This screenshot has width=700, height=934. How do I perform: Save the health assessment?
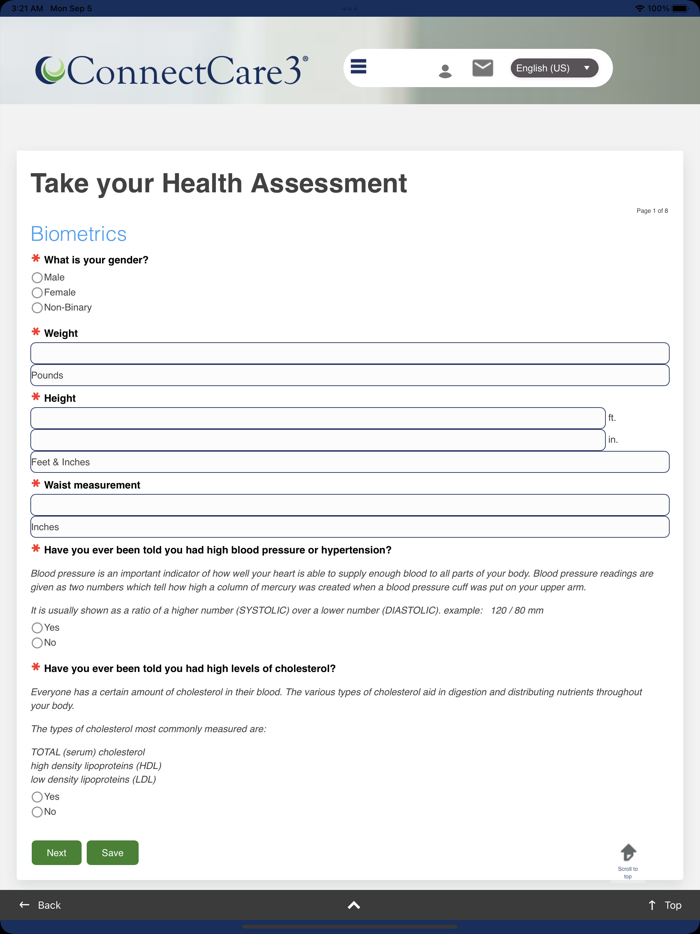[x=112, y=852]
